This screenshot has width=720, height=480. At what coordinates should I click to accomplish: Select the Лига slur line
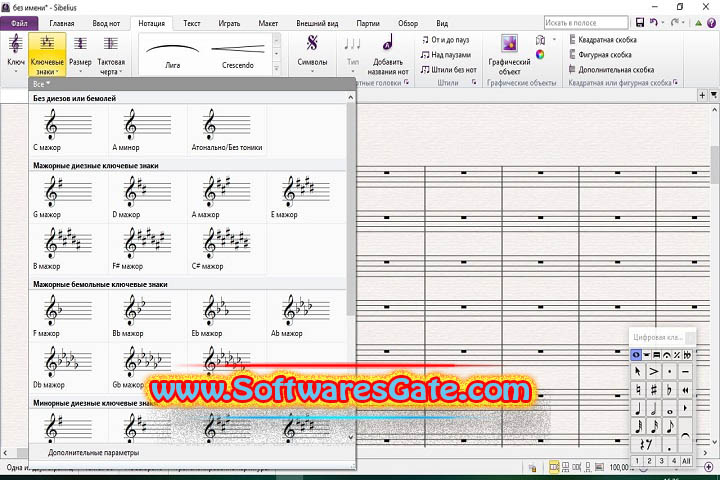coord(173,54)
